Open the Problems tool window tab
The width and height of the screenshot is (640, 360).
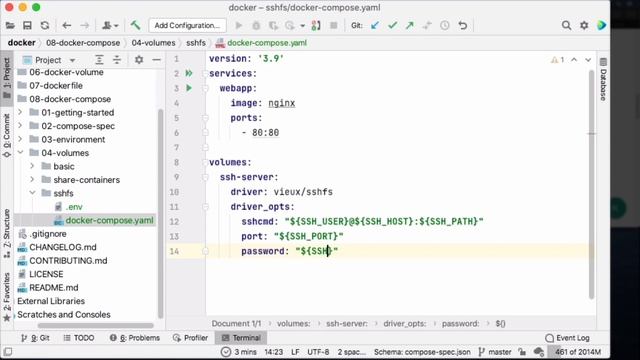[x=135, y=338]
